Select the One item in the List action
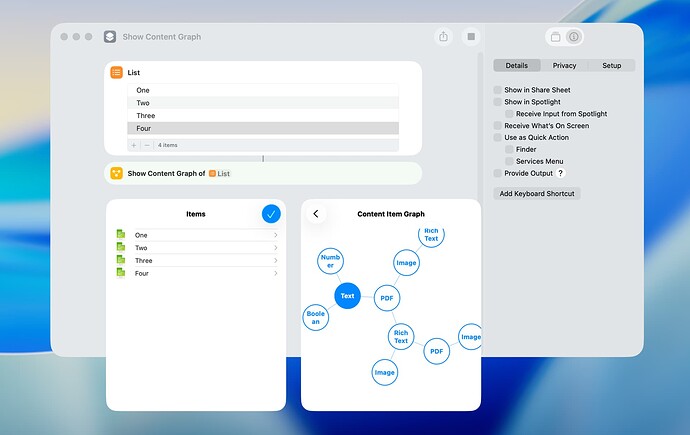Viewport: 690px width, 435px height. tap(263, 90)
